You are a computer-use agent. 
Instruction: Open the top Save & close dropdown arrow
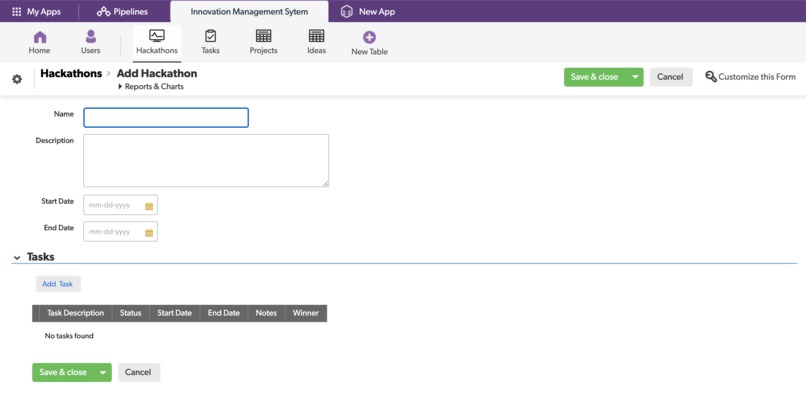point(635,77)
